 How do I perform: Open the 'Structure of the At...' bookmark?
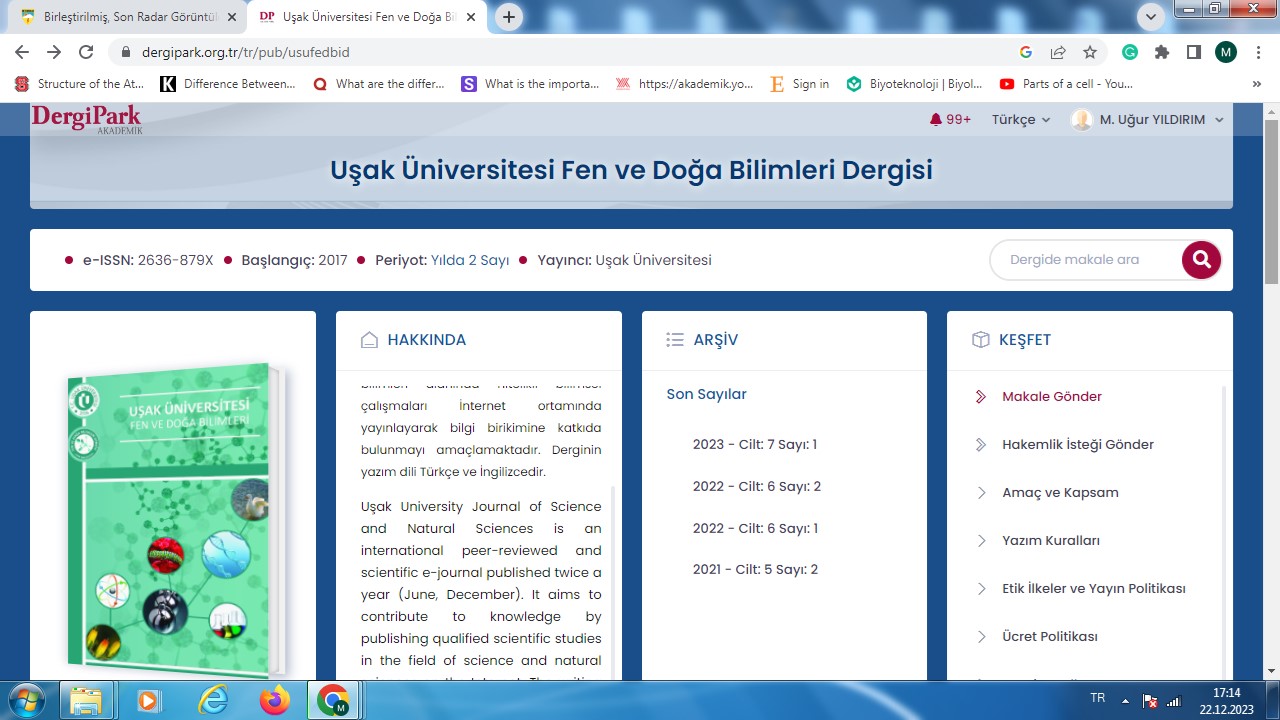point(81,84)
